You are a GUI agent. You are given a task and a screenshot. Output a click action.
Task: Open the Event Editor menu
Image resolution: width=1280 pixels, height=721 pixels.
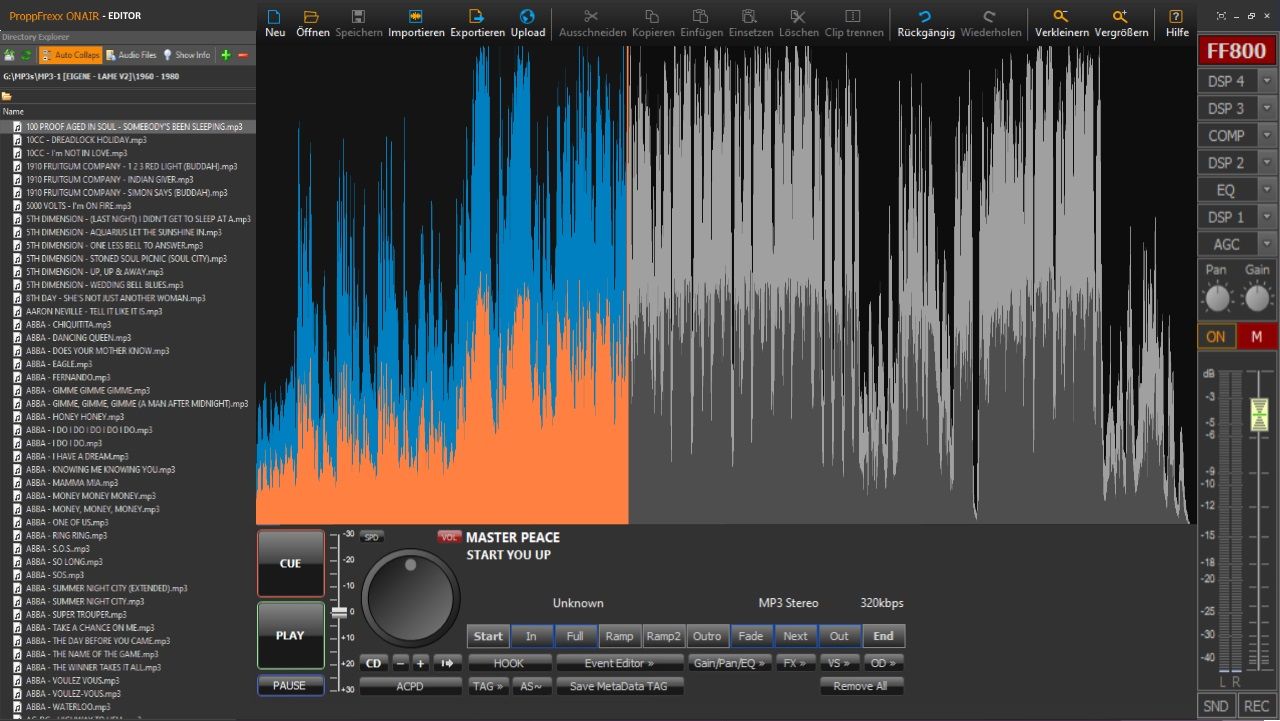(619, 663)
